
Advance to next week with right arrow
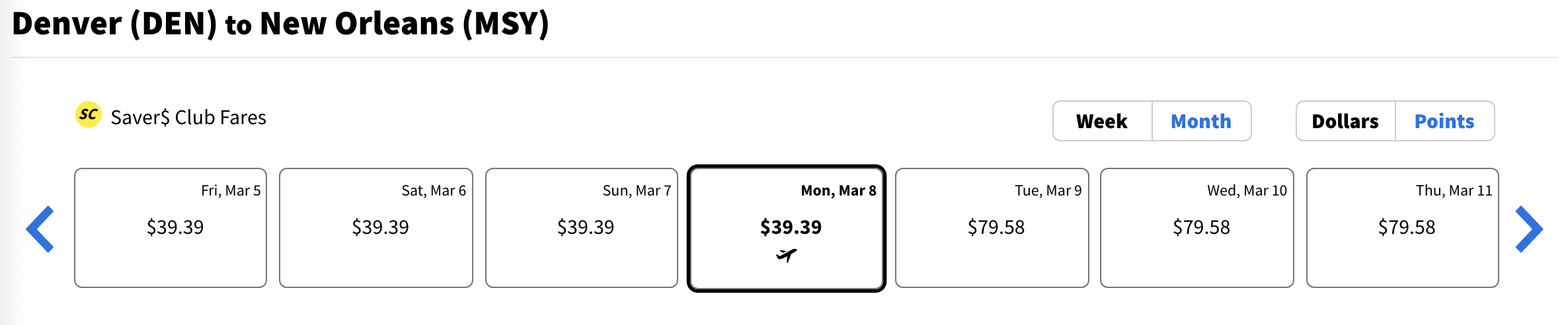coord(1529,229)
